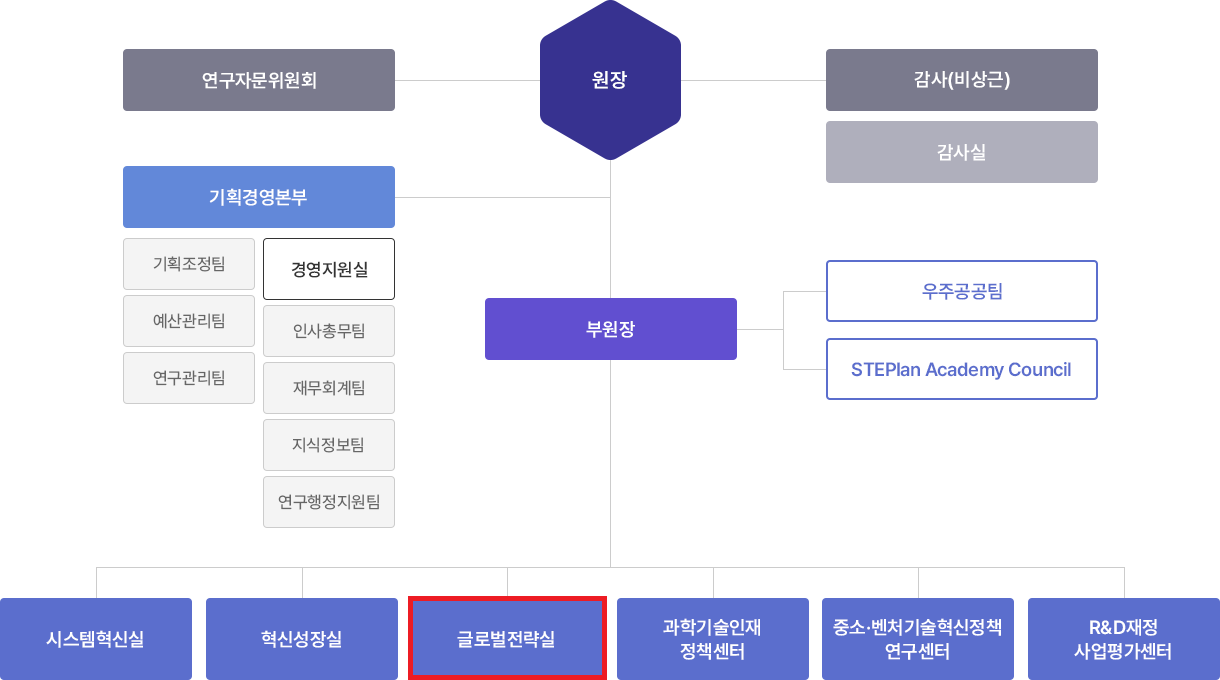The image size is (1220, 680).
Task: Open the 우주공공팀 outlined box
Action: pos(962,291)
